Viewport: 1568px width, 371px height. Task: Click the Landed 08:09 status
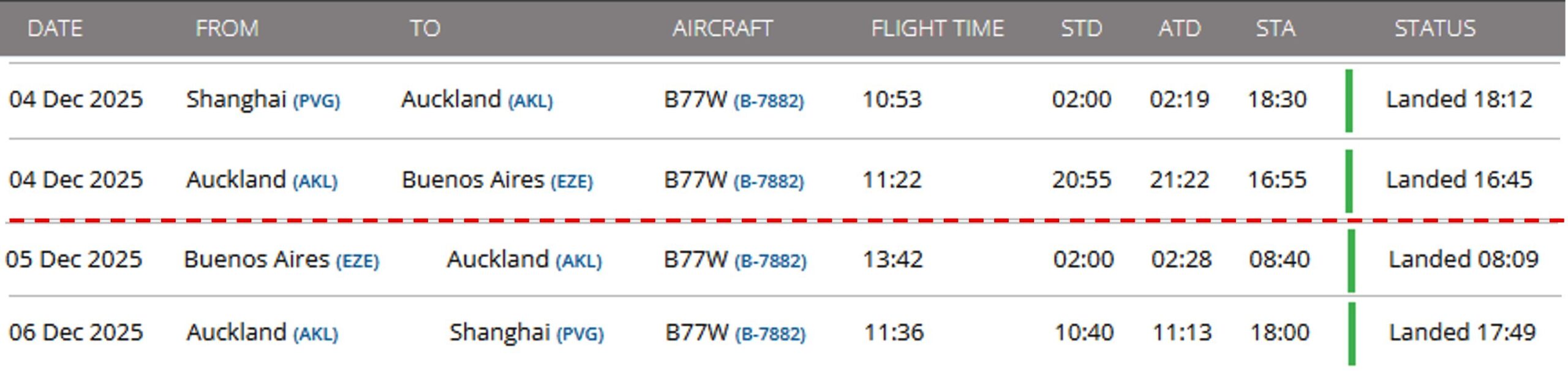pos(1463,259)
